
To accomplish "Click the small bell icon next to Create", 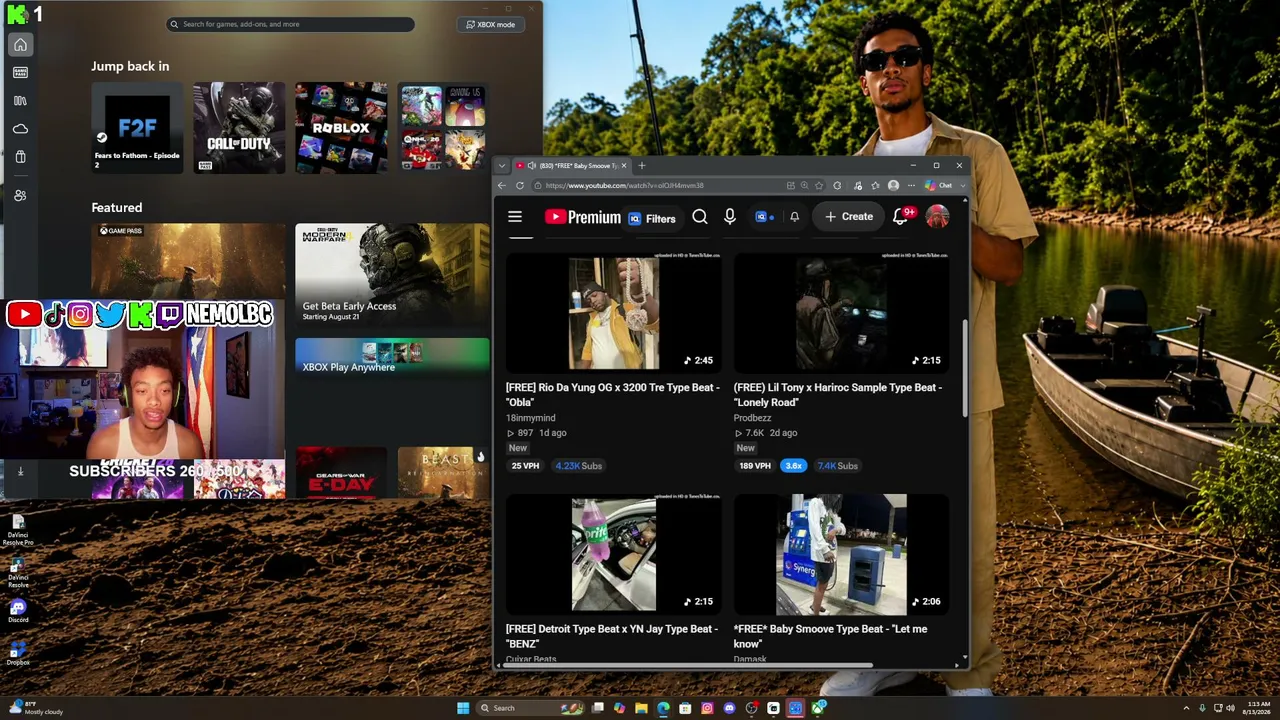I will tap(795, 217).
